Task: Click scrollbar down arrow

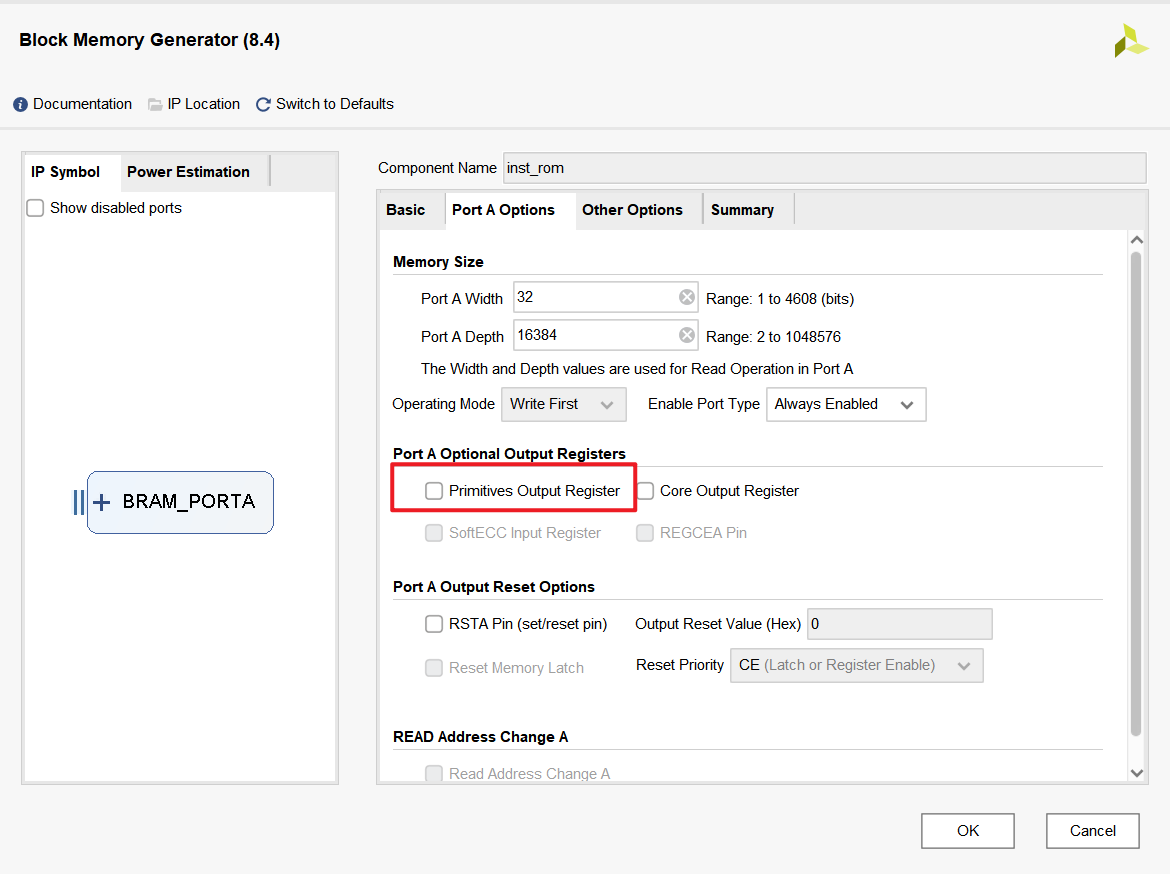Action: pyautogui.click(x=1136, y=773)
